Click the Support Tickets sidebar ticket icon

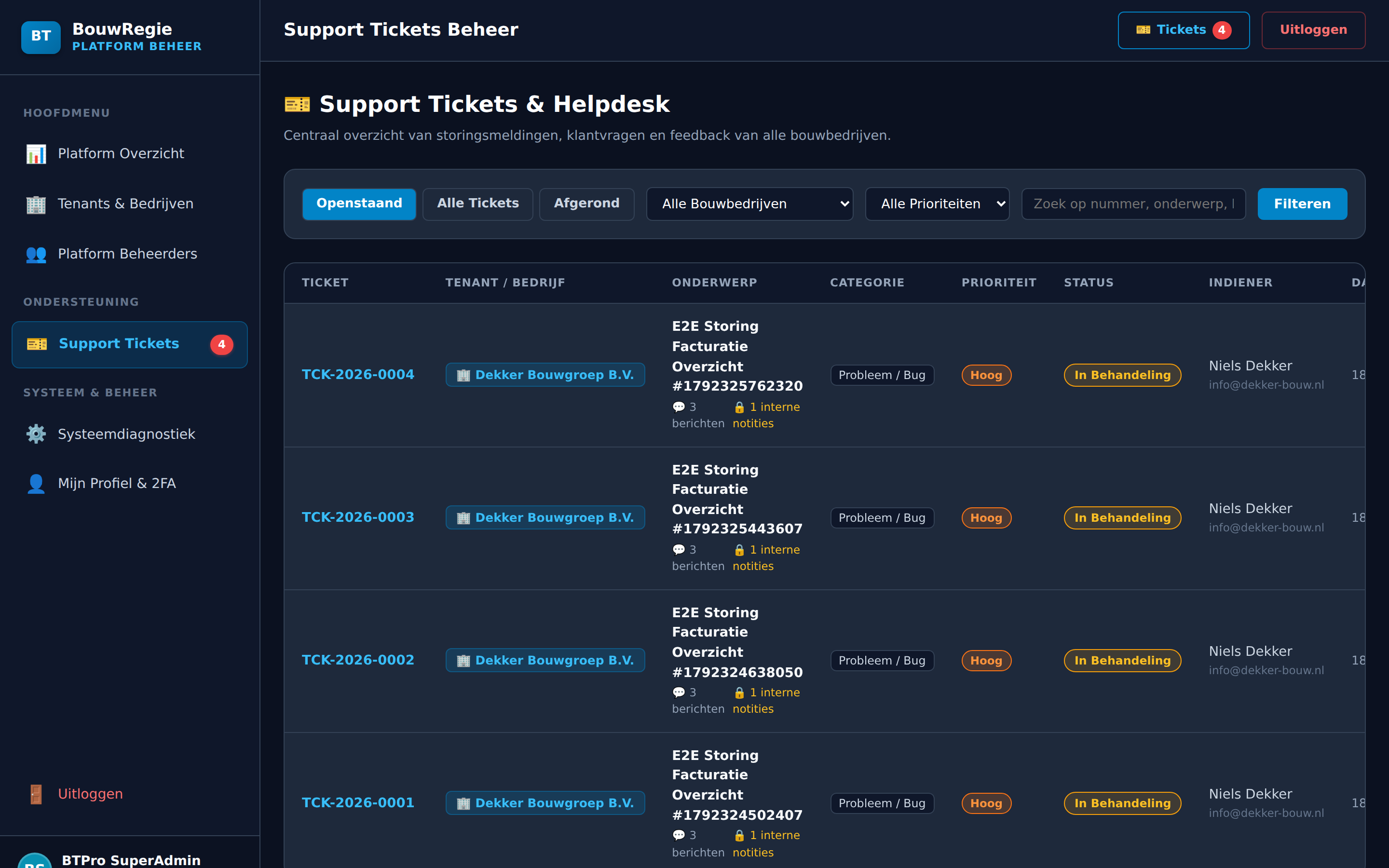[37, 344]
